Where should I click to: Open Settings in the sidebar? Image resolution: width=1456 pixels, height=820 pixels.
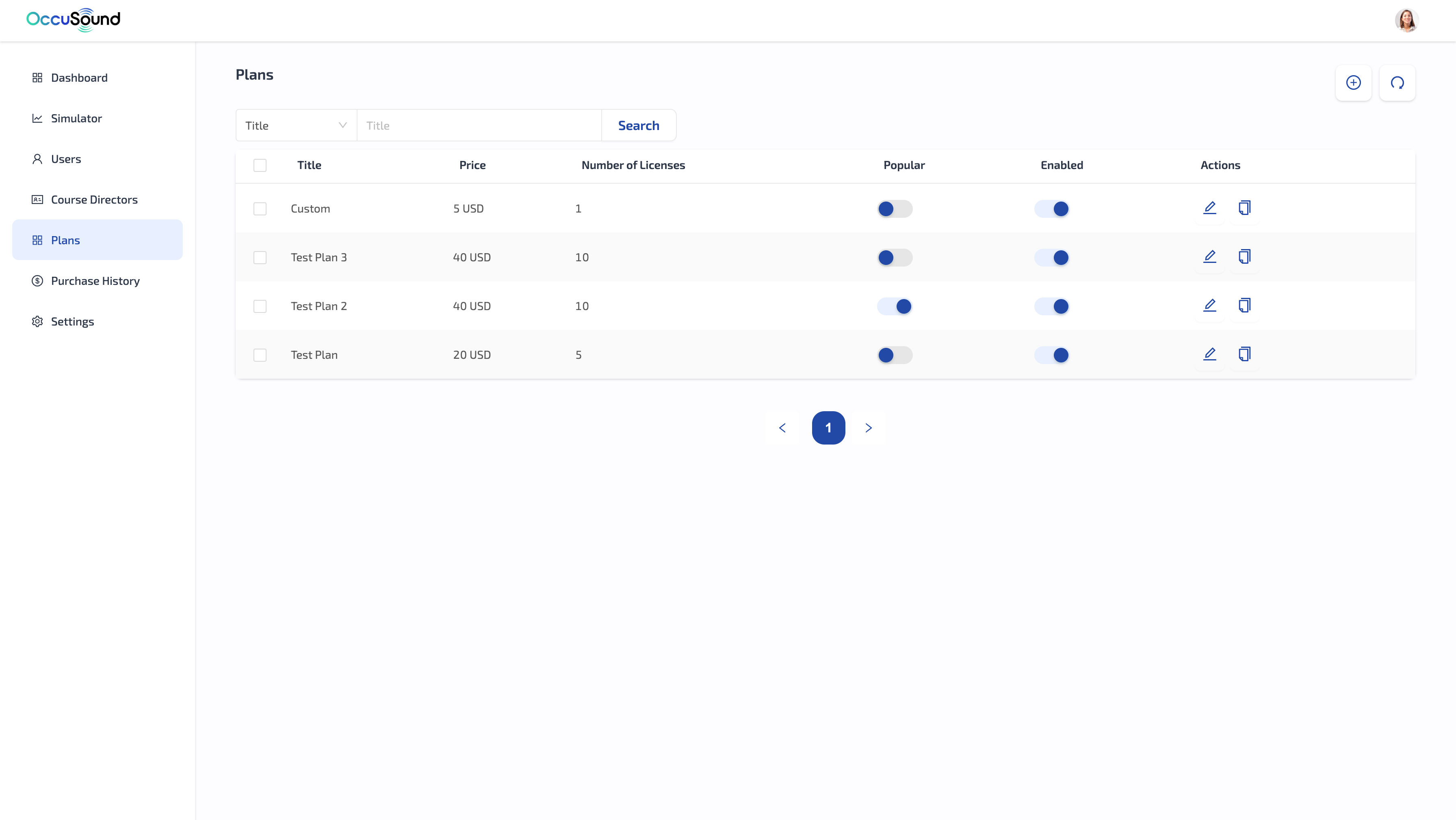[x=97, y=322]
